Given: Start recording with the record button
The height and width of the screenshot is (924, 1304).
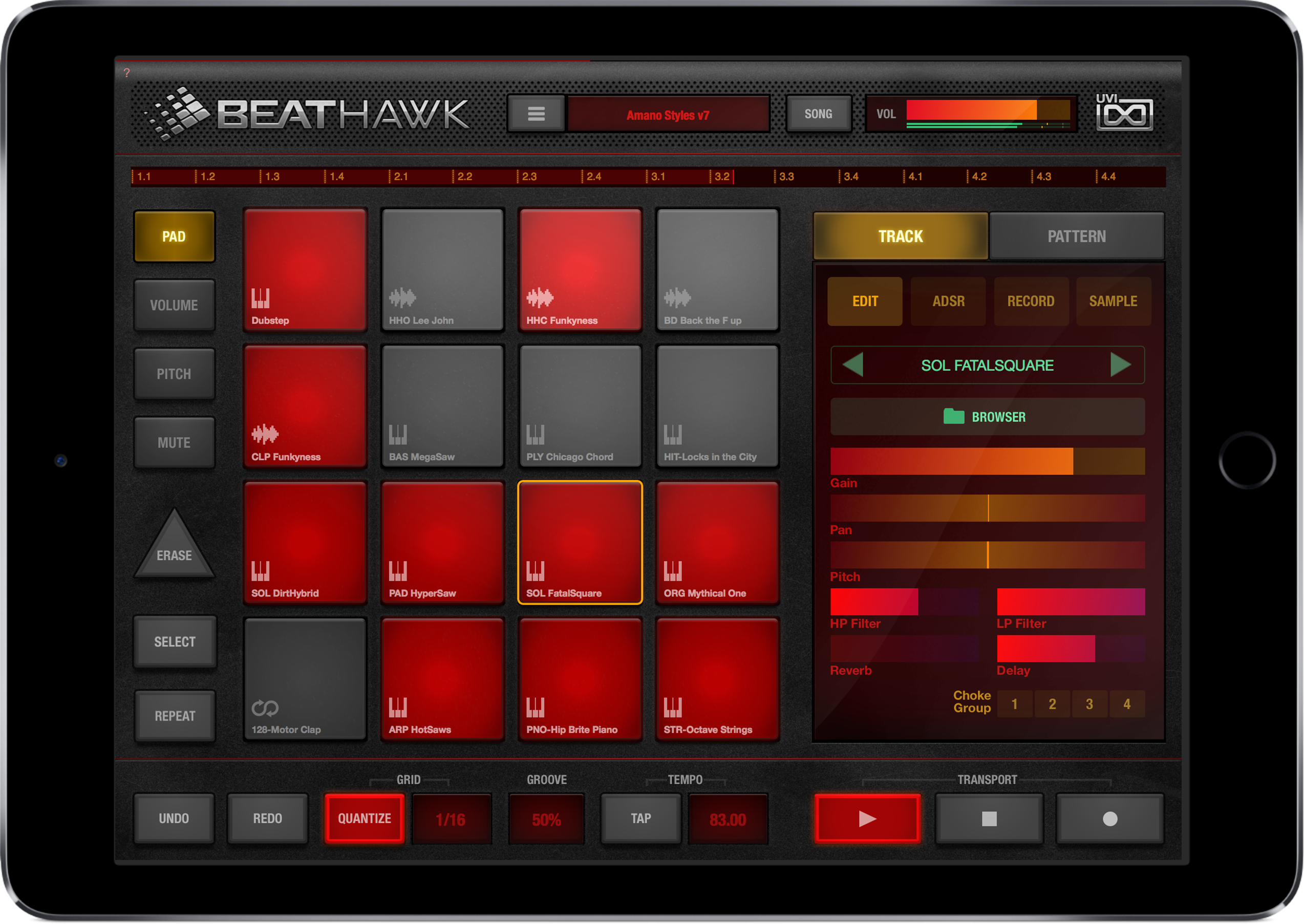Looking at the screenshot, I should coord(1110,819).
